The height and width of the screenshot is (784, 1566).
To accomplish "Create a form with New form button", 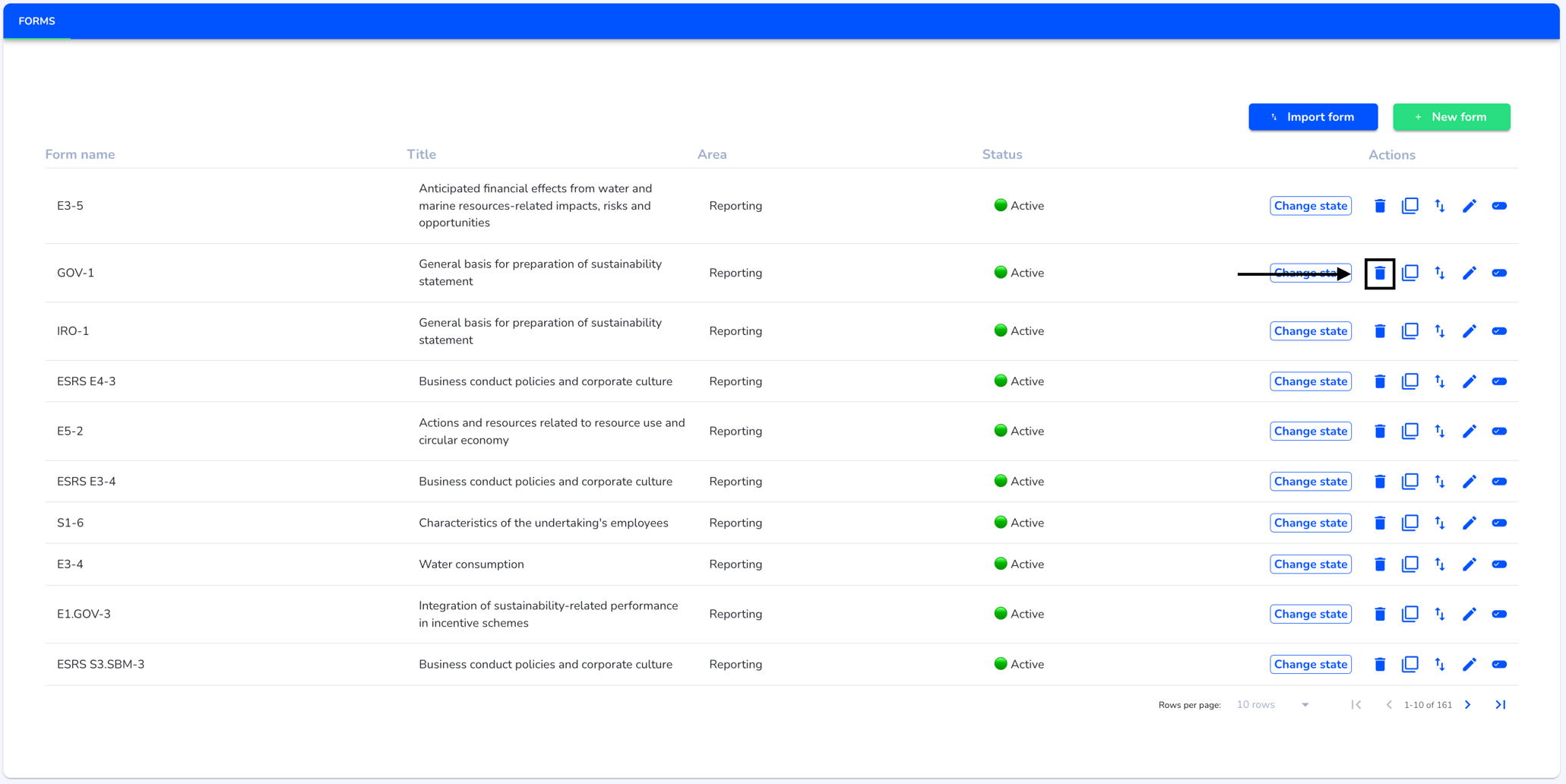I will point(1451,117).
